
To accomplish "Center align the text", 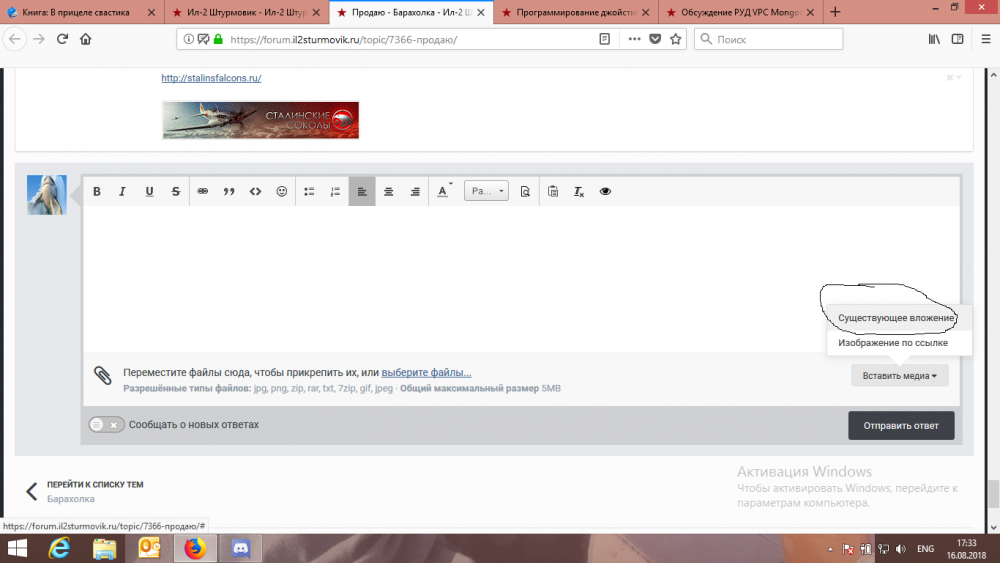I will [x=388, y=191].
